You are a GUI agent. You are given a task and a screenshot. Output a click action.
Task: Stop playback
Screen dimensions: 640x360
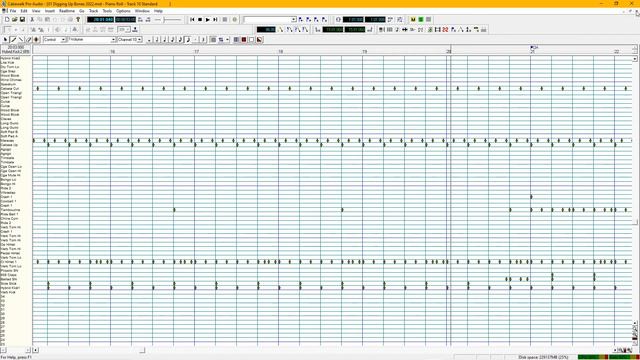200,20
